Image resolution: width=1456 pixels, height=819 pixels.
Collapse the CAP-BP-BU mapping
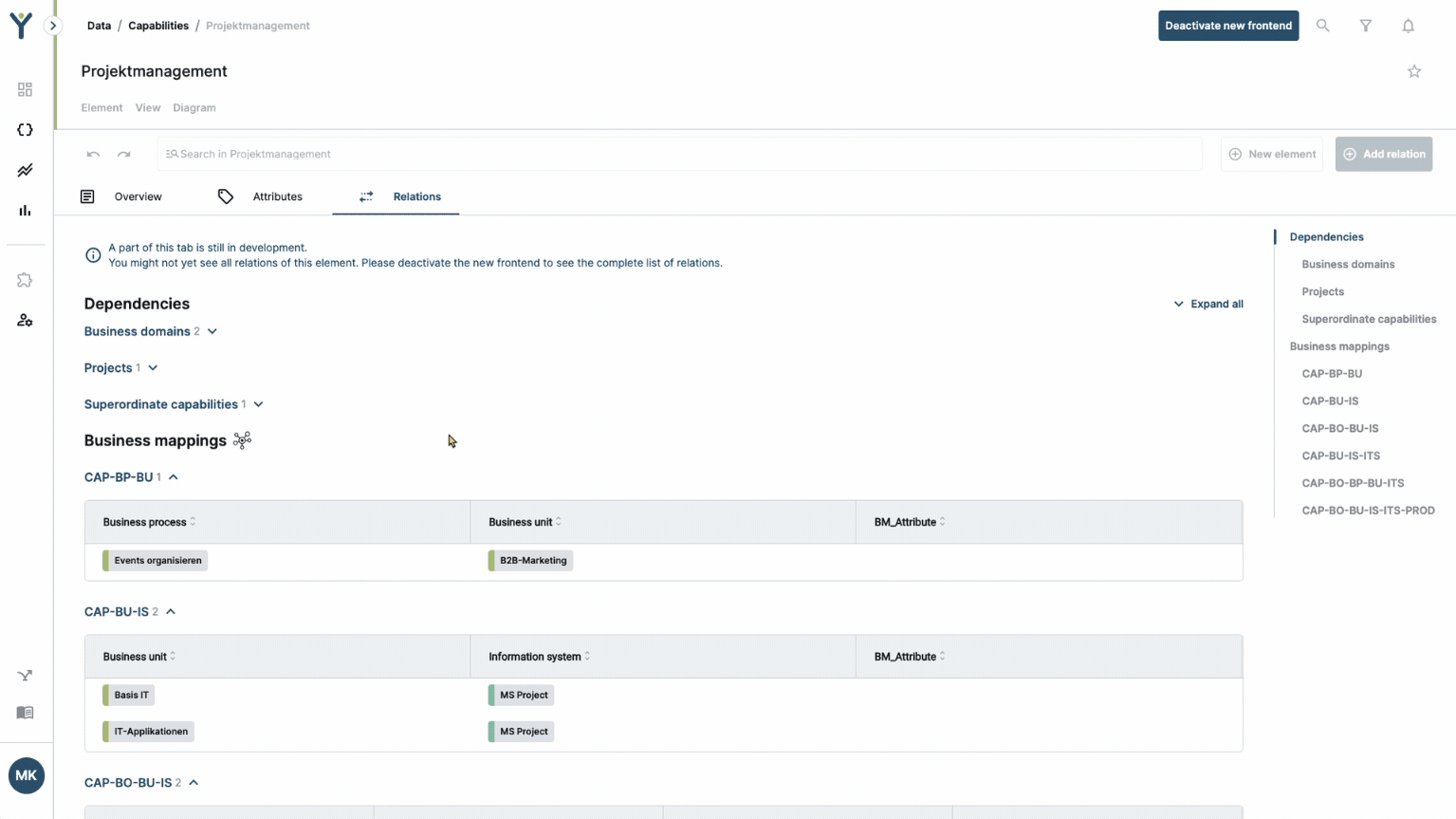coord(174,477)
